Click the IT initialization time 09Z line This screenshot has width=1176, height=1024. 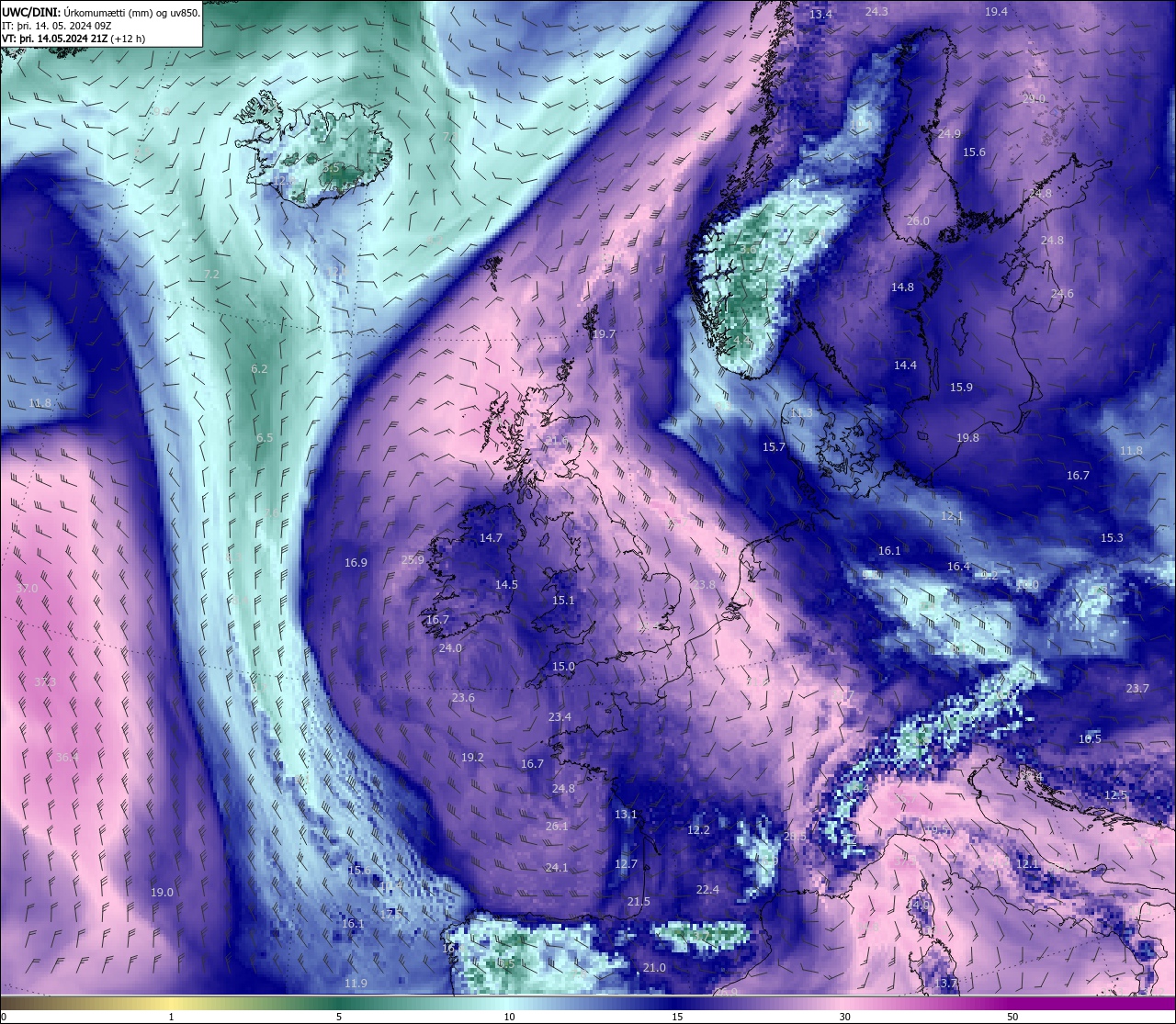[x=56, y=26]
